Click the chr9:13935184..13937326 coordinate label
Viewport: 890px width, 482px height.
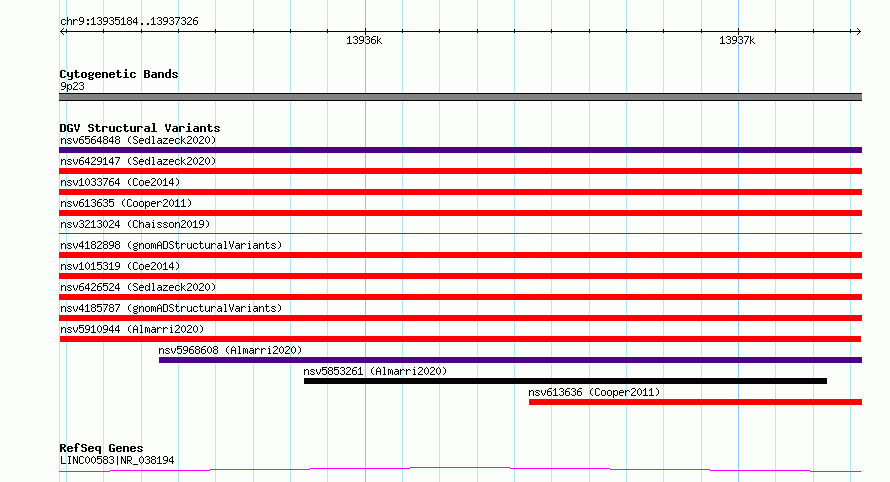129,22
